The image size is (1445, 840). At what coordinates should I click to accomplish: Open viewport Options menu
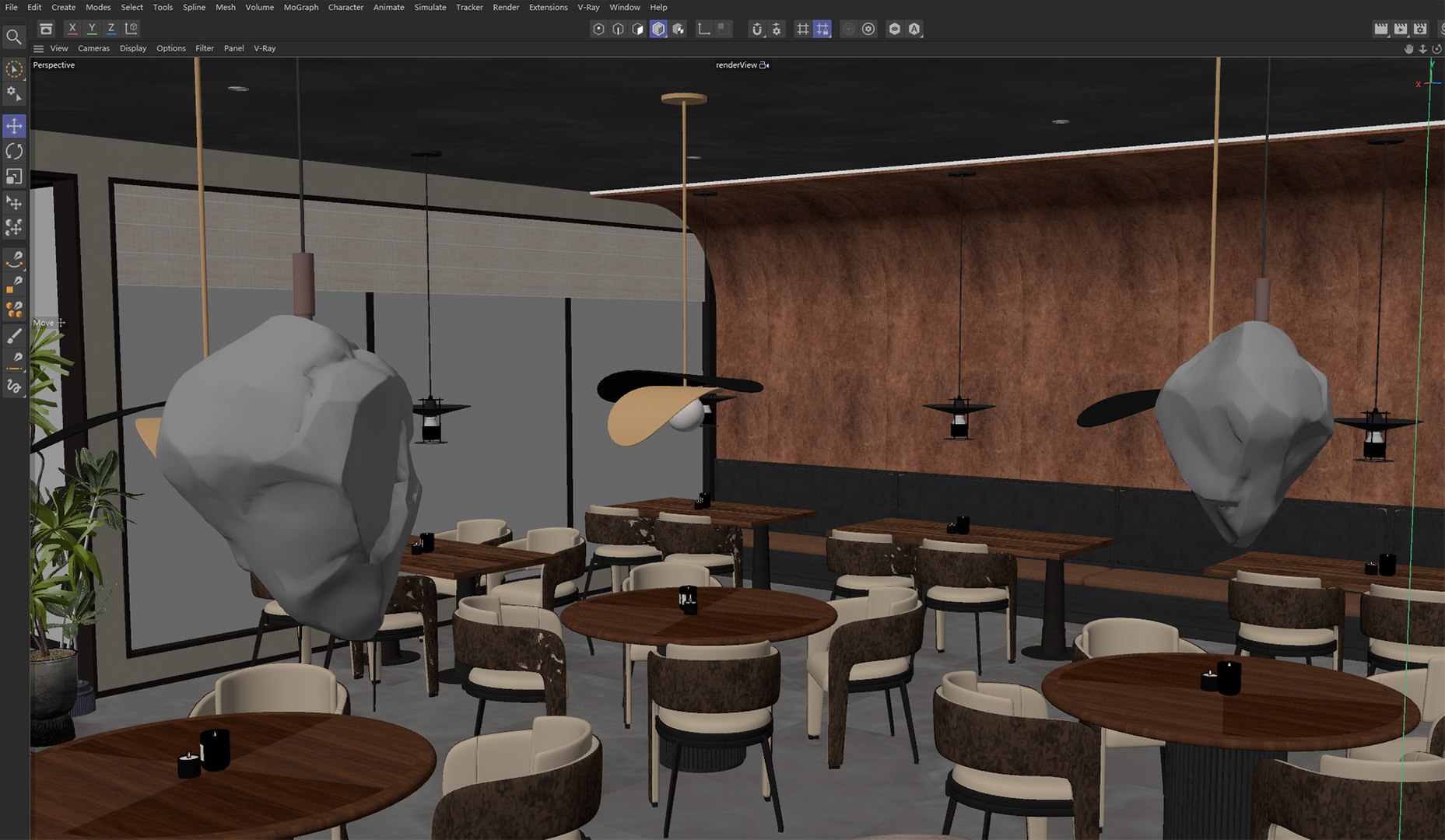171,48
